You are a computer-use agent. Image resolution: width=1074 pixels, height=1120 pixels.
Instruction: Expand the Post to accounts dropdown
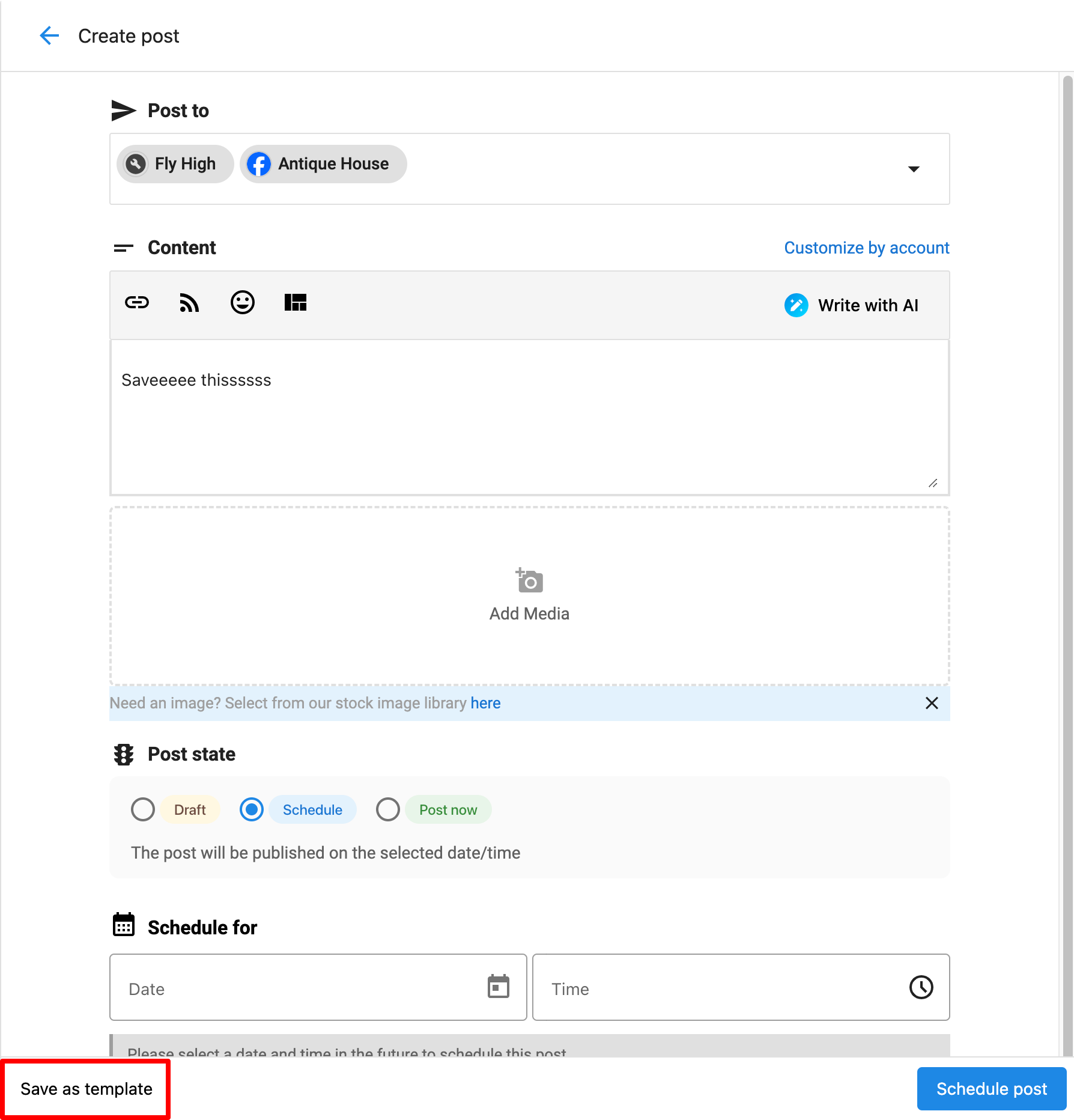point(913,169)
